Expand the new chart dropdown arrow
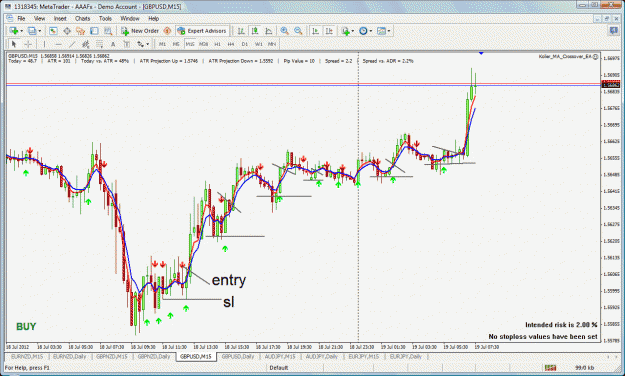Screen dimensions: 625x376 [21, 31]
